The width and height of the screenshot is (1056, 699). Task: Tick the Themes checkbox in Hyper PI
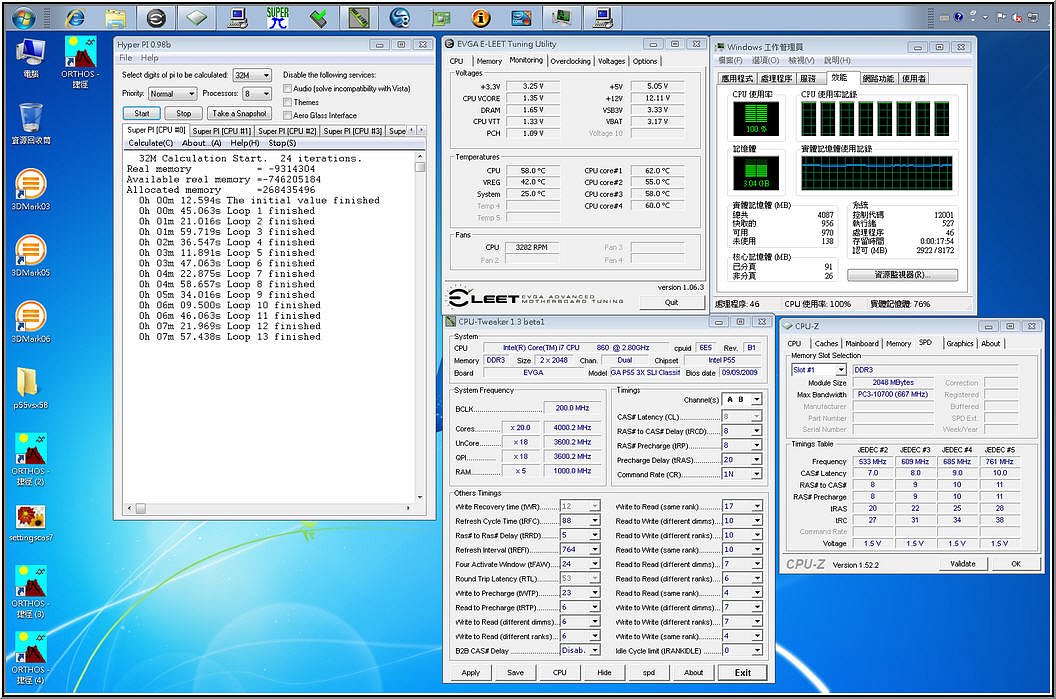pyautogui.click(x=288, y=102)
